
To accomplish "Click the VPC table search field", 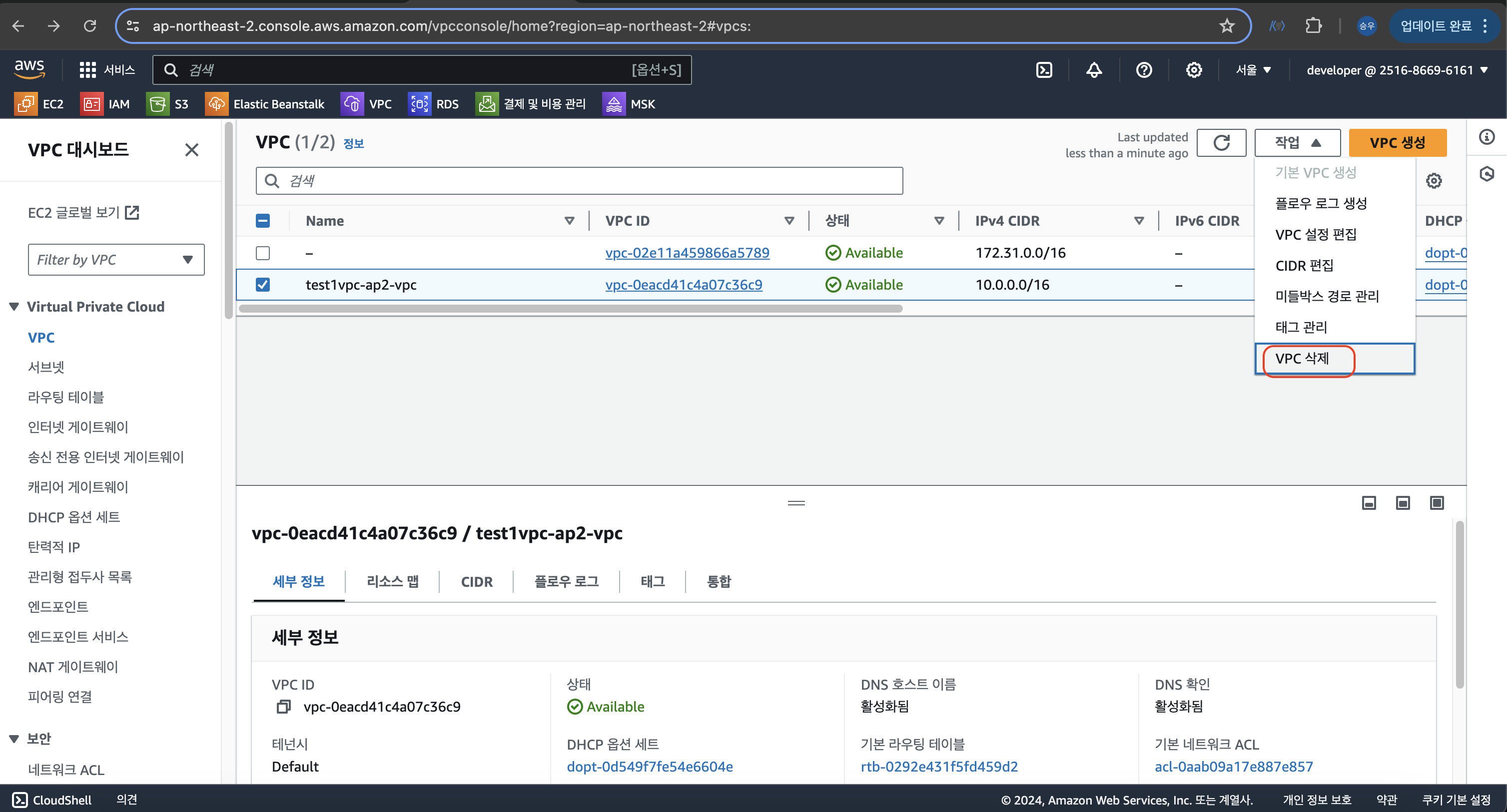I will [x=579, y=181].
